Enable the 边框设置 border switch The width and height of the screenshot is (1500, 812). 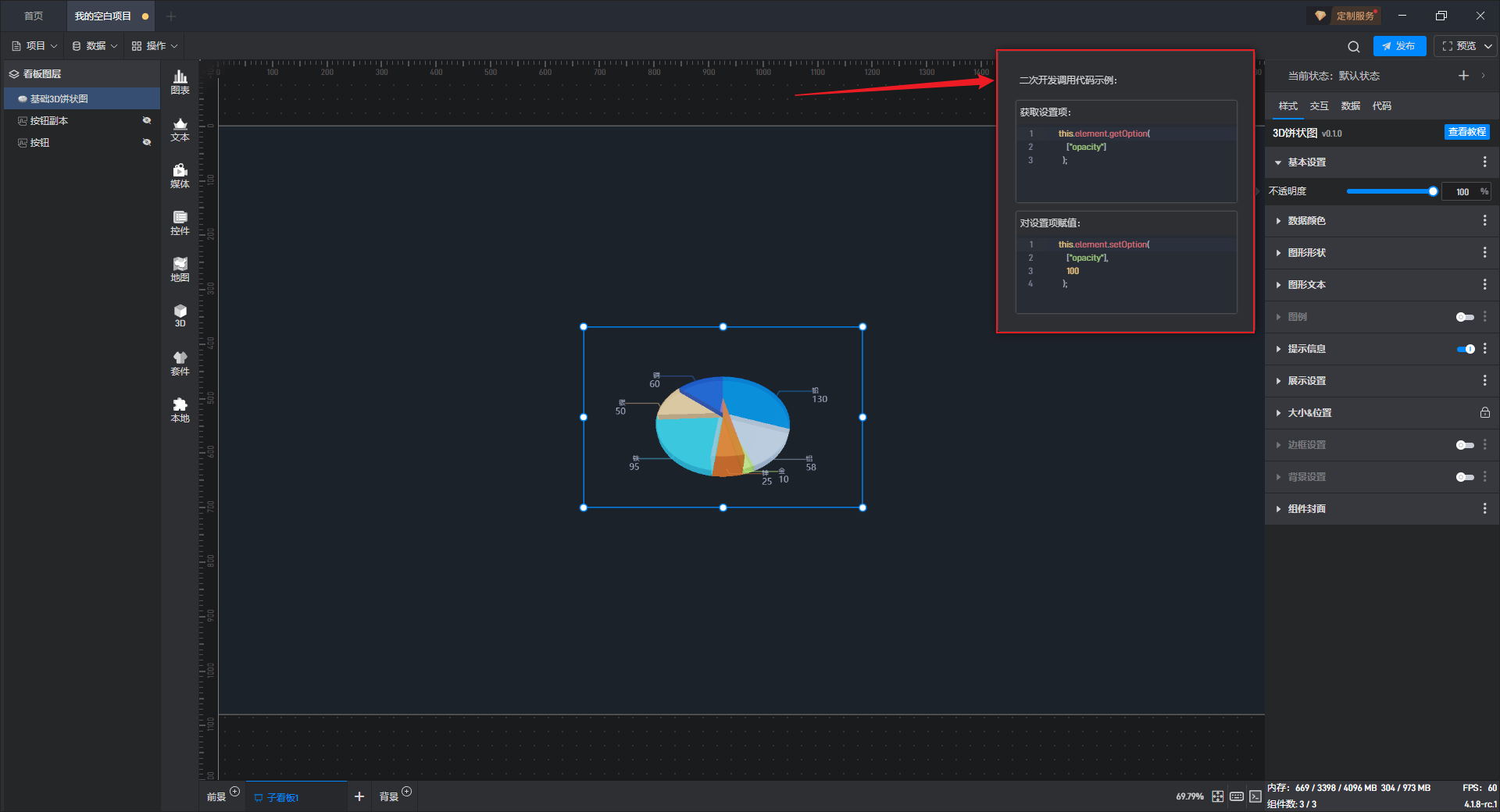(1465, 445)
